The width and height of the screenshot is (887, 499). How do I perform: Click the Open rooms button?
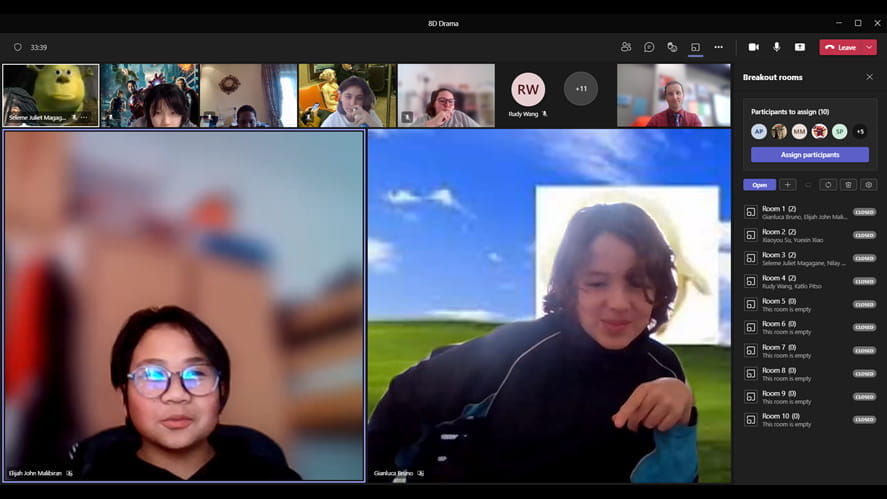(759, 185)
